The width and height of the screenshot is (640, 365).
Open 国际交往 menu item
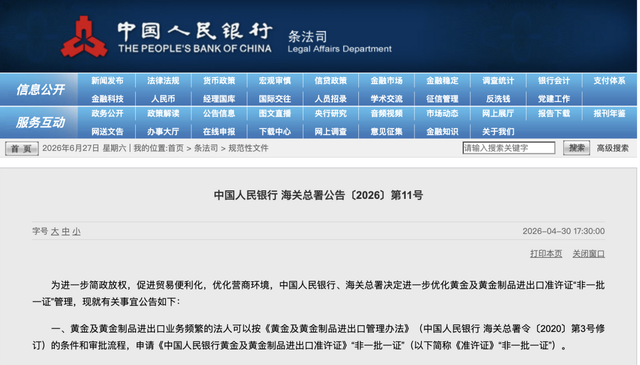click(x=275, y=99)
